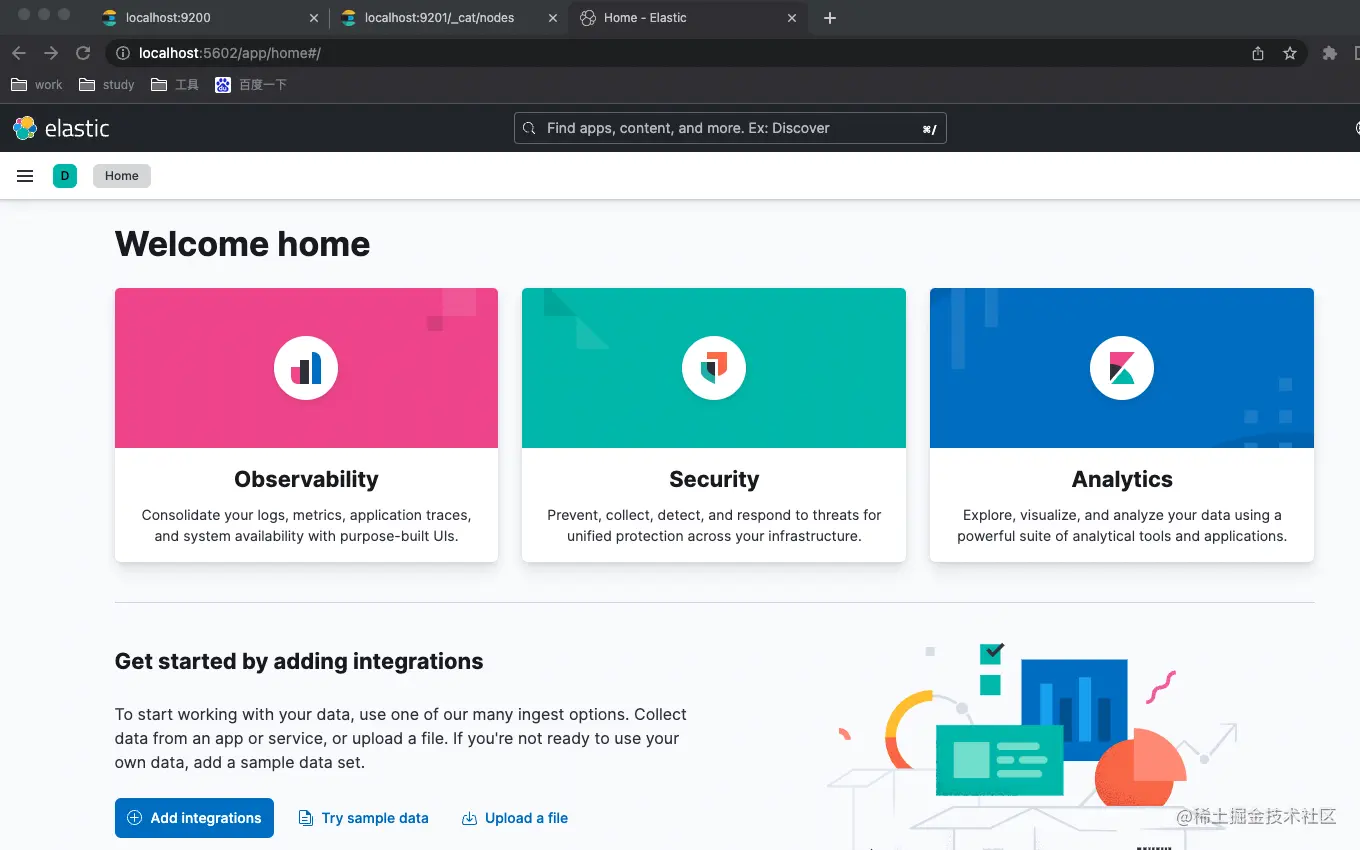Click the Analytics title
1360x850 pixels.
(1122, 479)
